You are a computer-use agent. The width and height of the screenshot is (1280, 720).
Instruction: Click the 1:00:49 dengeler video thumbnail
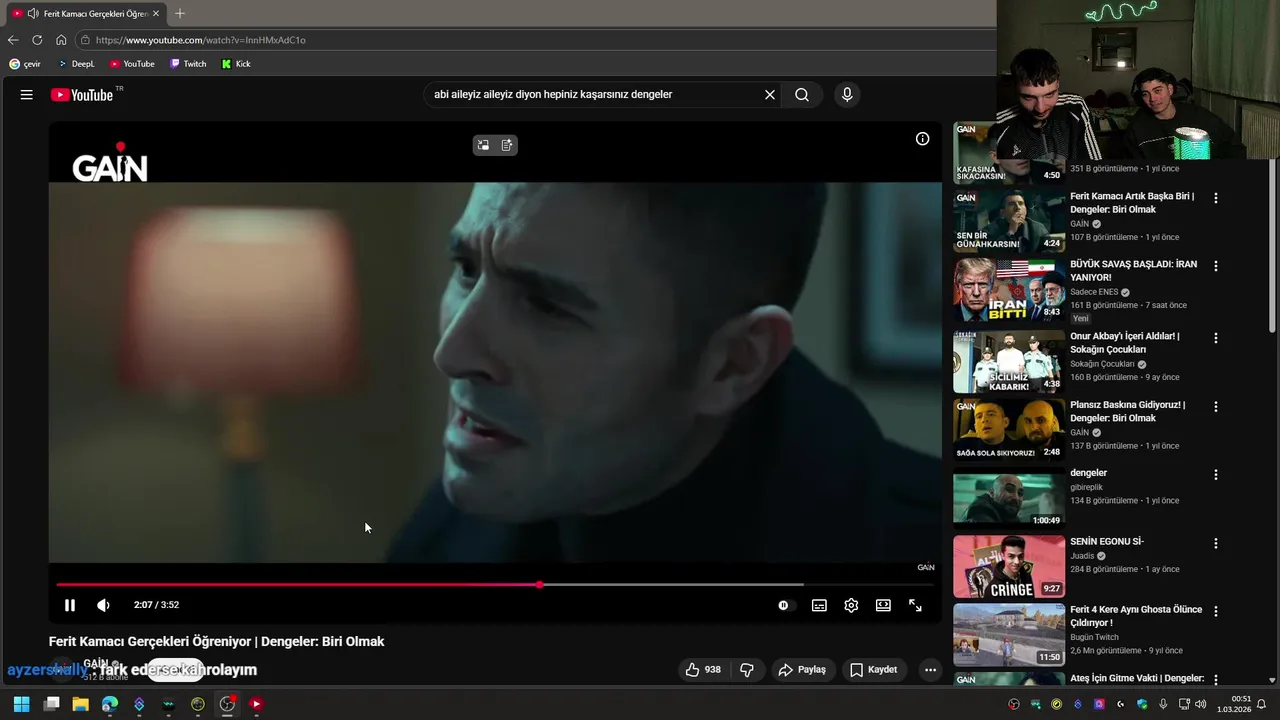tap(1009, 498)
